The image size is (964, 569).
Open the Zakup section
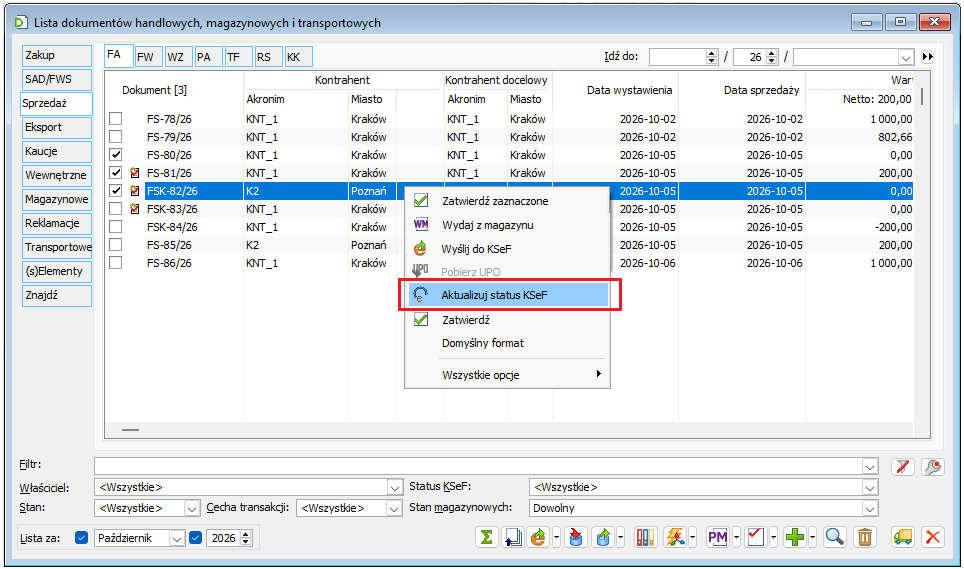click(x=57, y=55)
